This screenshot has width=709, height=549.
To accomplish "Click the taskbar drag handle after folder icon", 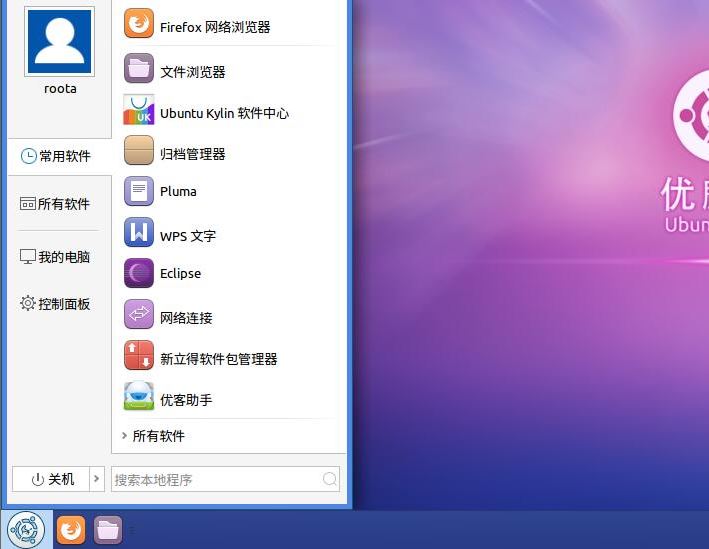I will 132,530.
